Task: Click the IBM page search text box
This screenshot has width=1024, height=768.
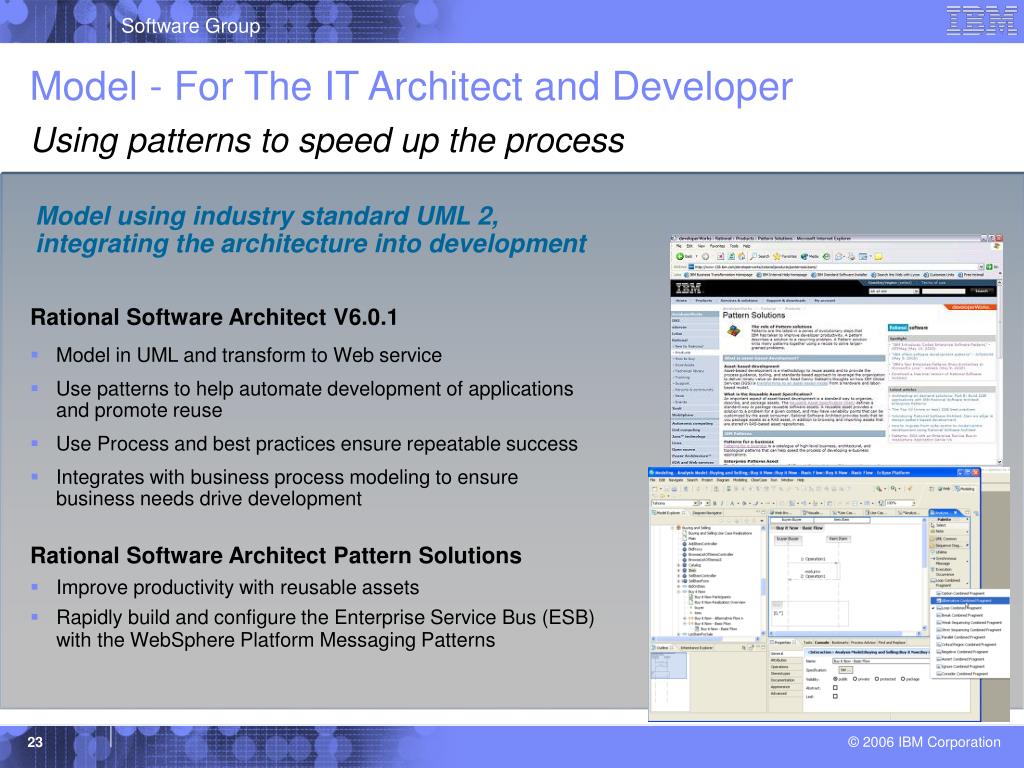Action: [943, 291]
